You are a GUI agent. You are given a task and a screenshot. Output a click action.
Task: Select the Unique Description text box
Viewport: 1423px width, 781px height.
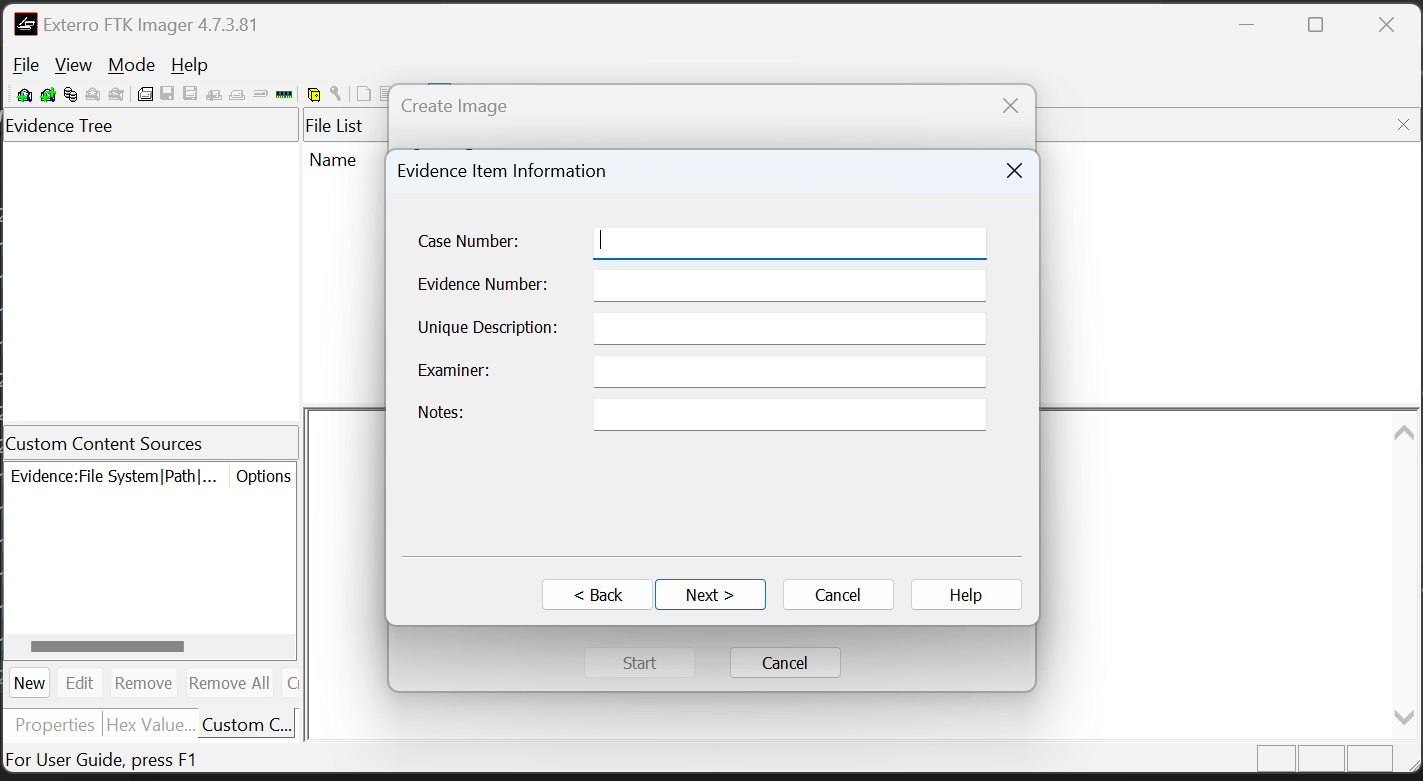coord(790,328)
